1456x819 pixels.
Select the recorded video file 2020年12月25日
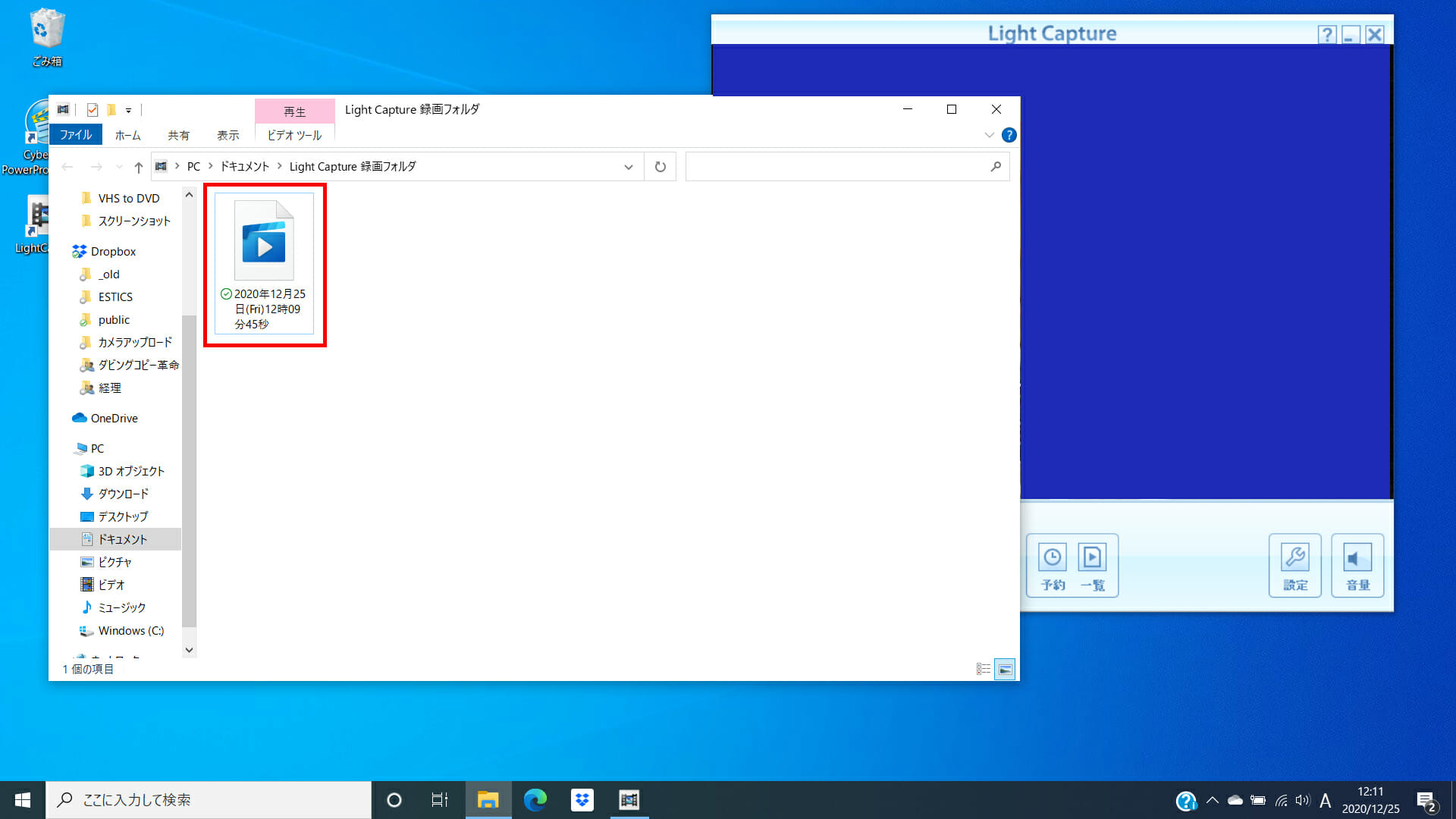264,263
